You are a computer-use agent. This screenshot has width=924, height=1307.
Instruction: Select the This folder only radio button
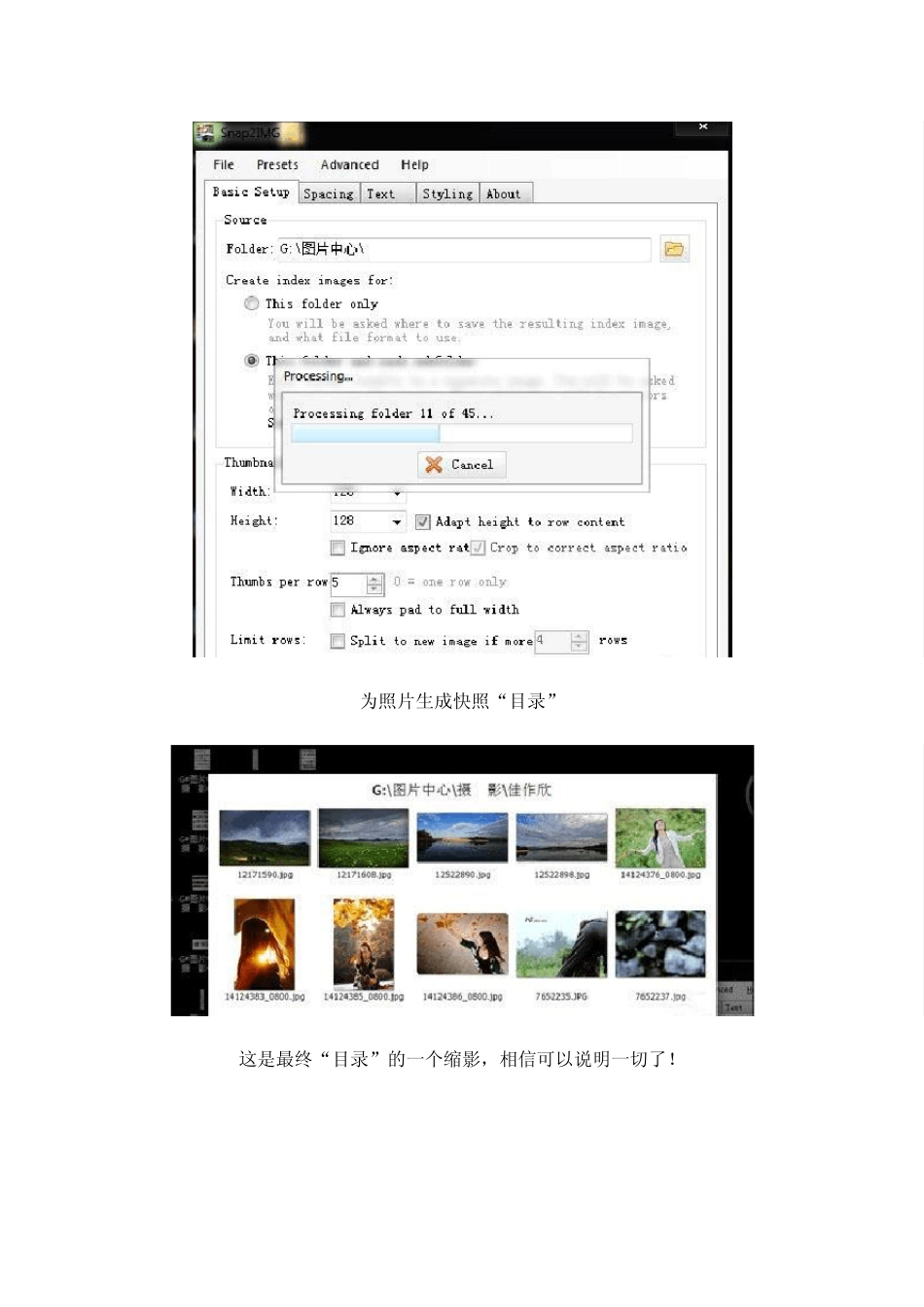tap(252, 303)
